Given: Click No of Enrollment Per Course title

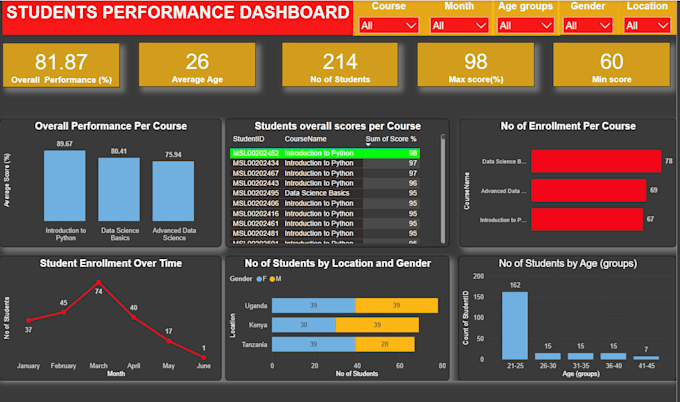Looking at the screenshot, I should pyautogui.click(x=568, y=126).
